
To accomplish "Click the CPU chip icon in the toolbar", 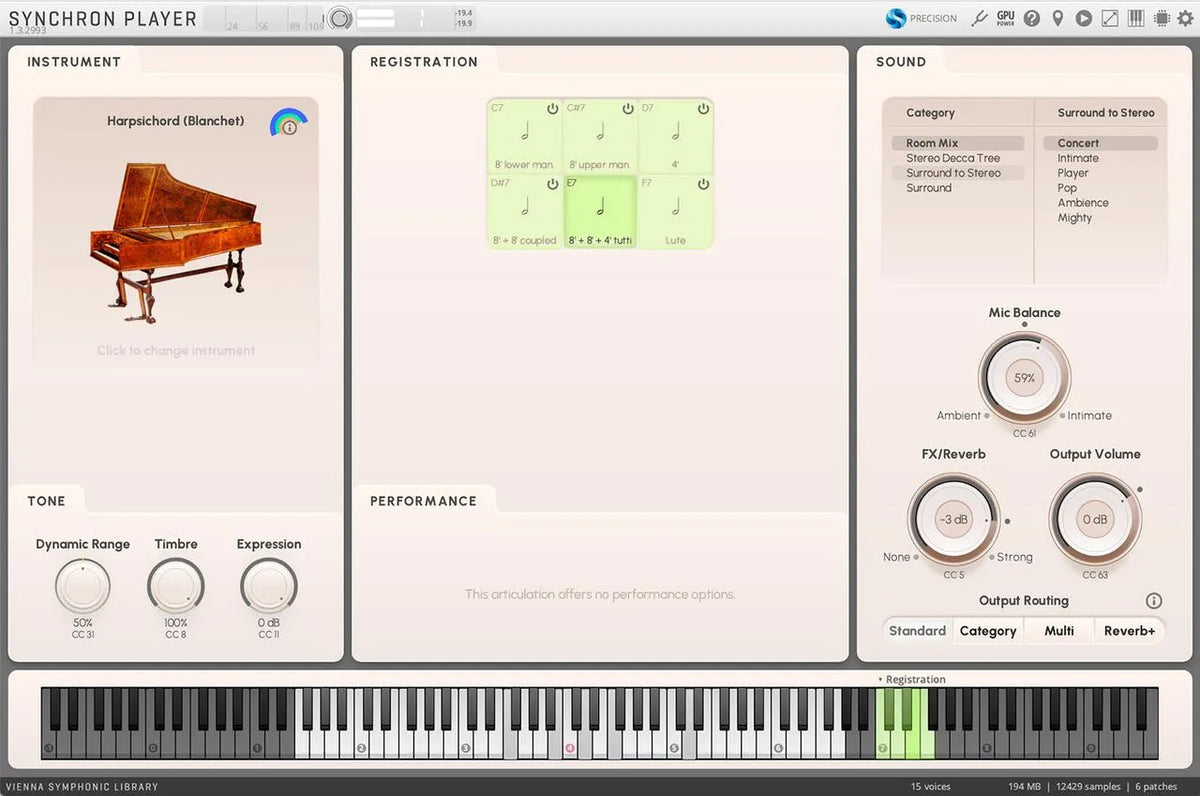I will click(1161, 18).
